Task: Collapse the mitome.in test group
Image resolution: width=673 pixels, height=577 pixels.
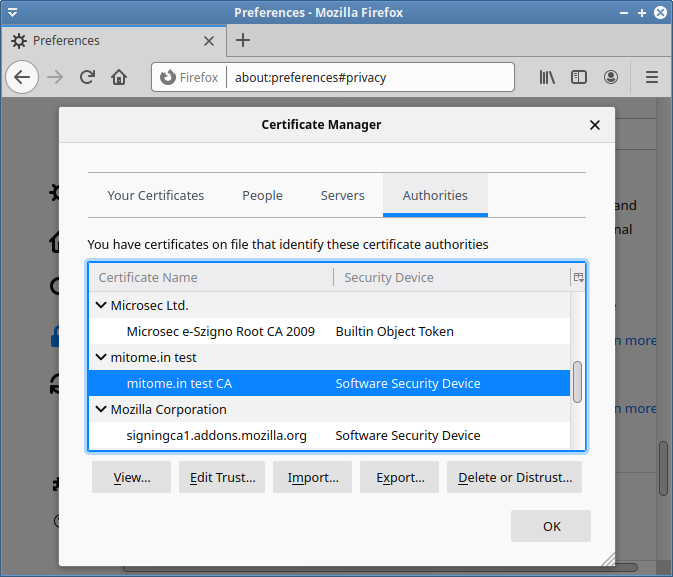Action: 101,357
